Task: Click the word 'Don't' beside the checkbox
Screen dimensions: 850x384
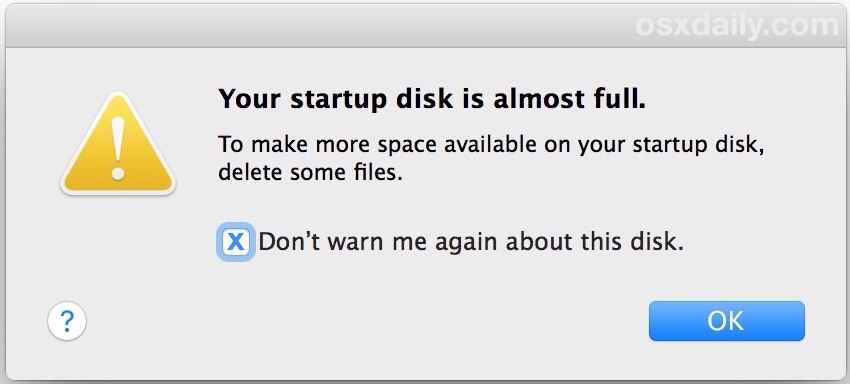Action: coord(291,242)
